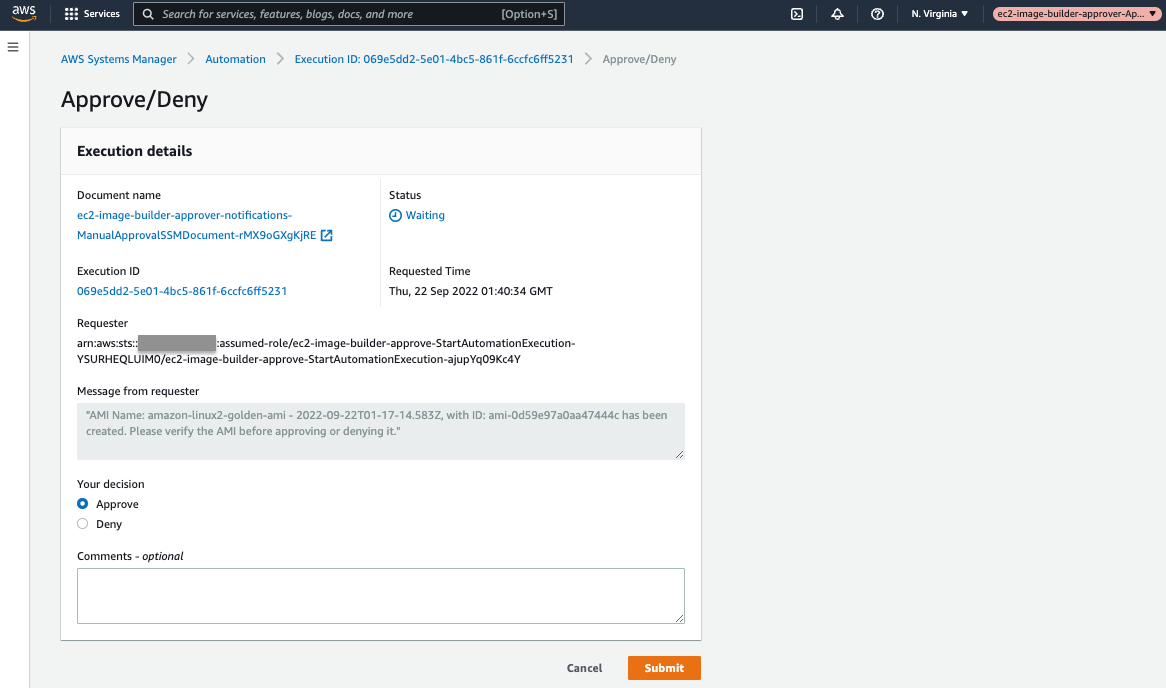Open the ManualApprovalSSMDocument document name link

point(196,225)
